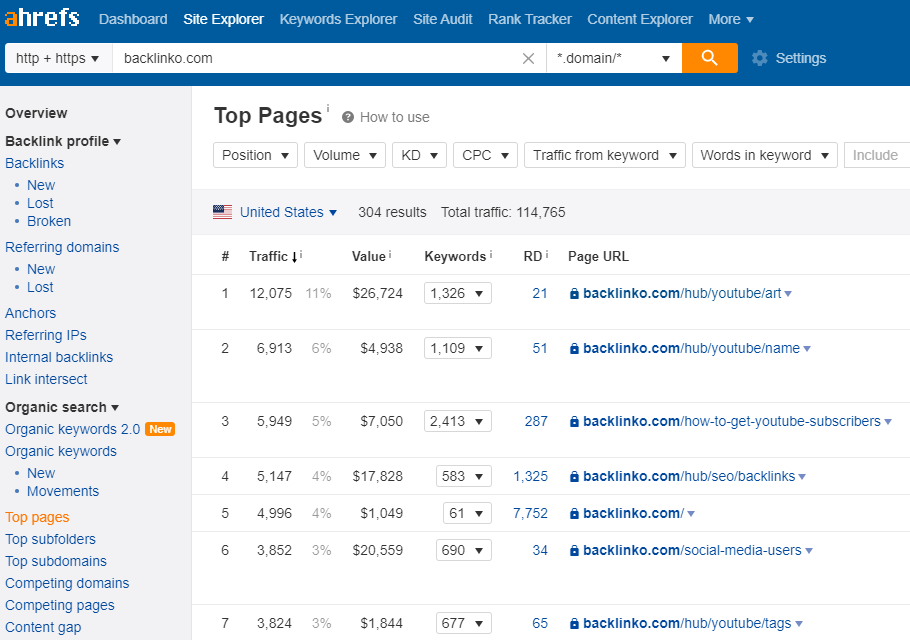This screenshot has width=910, height=640.
Task: Click the ahrefs logo
Action: coord(42,18)
